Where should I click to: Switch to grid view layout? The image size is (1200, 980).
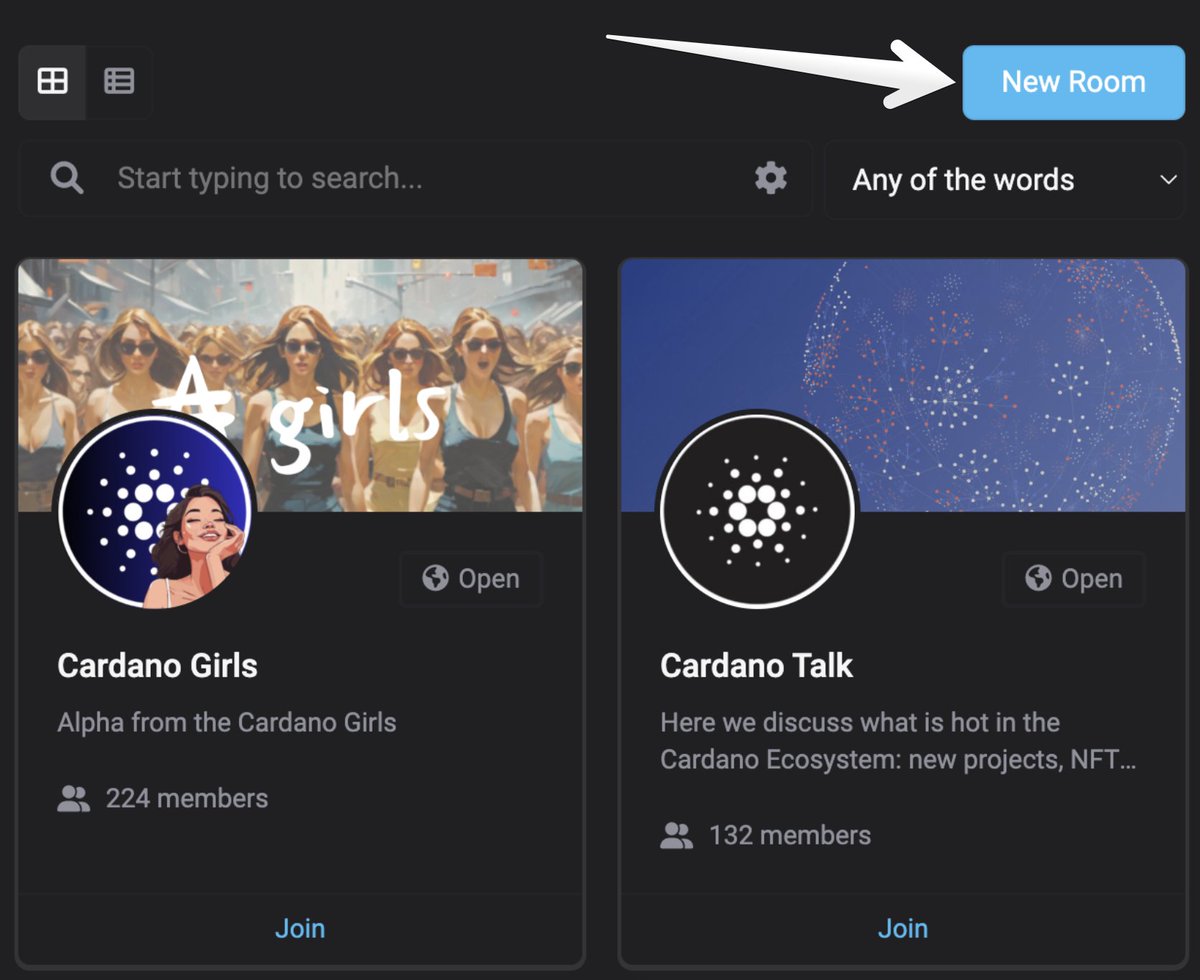pos(53,81)
